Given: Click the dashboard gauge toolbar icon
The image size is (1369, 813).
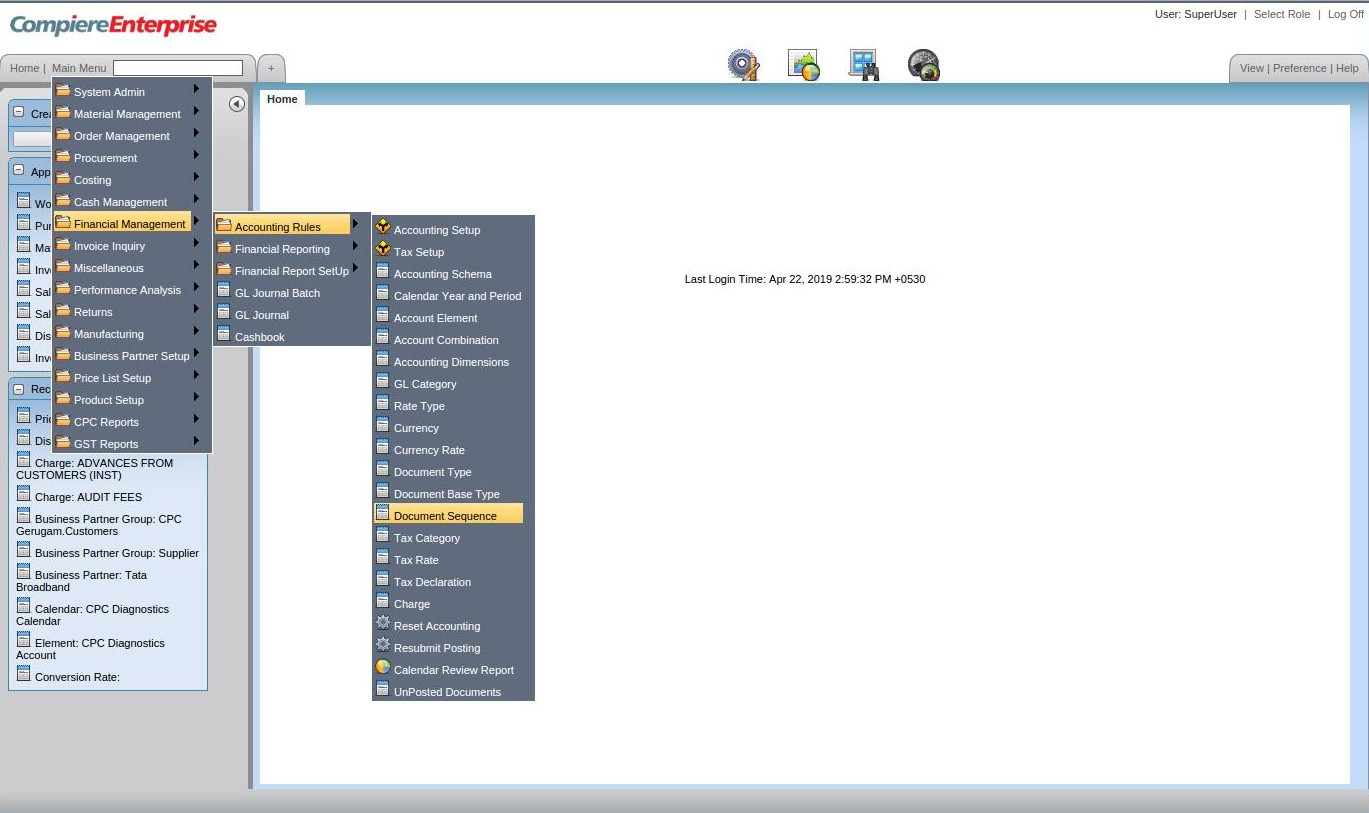Looking at the screenshot, I should tap(924, 65).
